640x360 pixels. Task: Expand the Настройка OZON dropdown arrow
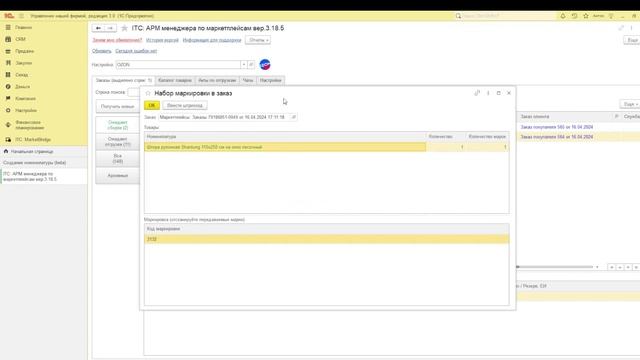click(x=244, y=64)
